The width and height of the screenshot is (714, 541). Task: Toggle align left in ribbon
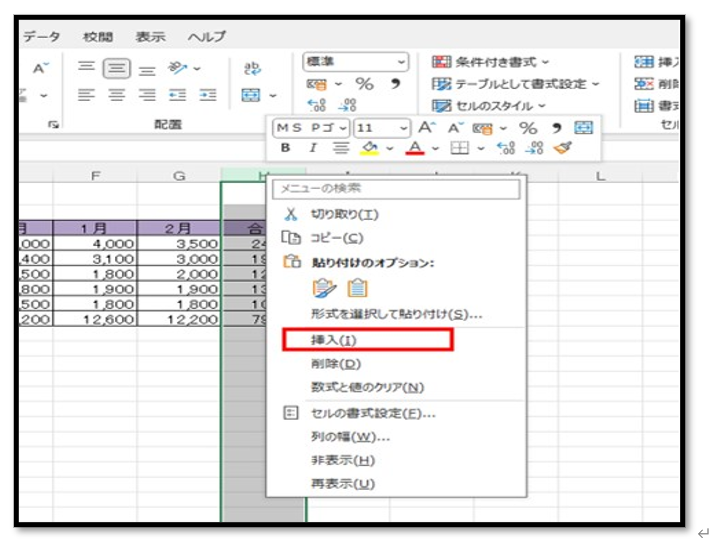(86, 95)
